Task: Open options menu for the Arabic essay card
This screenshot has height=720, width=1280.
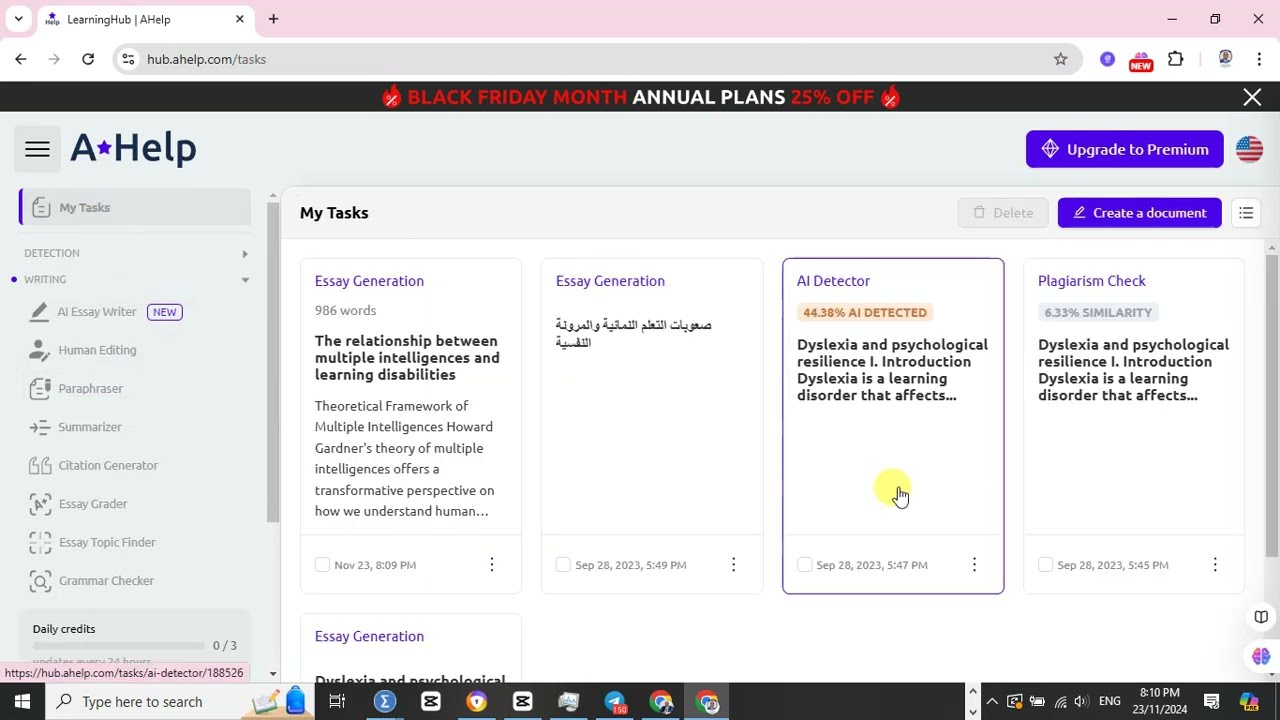Action: coord(733,565)
